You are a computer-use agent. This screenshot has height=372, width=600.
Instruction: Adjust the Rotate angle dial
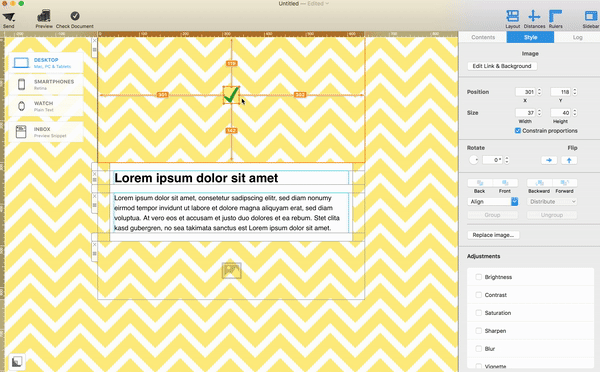pyautogui.click(x=474, y=160)
